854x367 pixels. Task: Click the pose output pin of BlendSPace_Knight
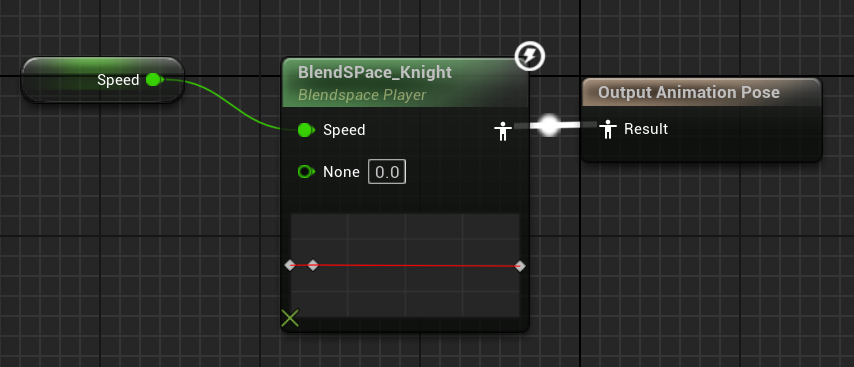click(x=503, y=131)
